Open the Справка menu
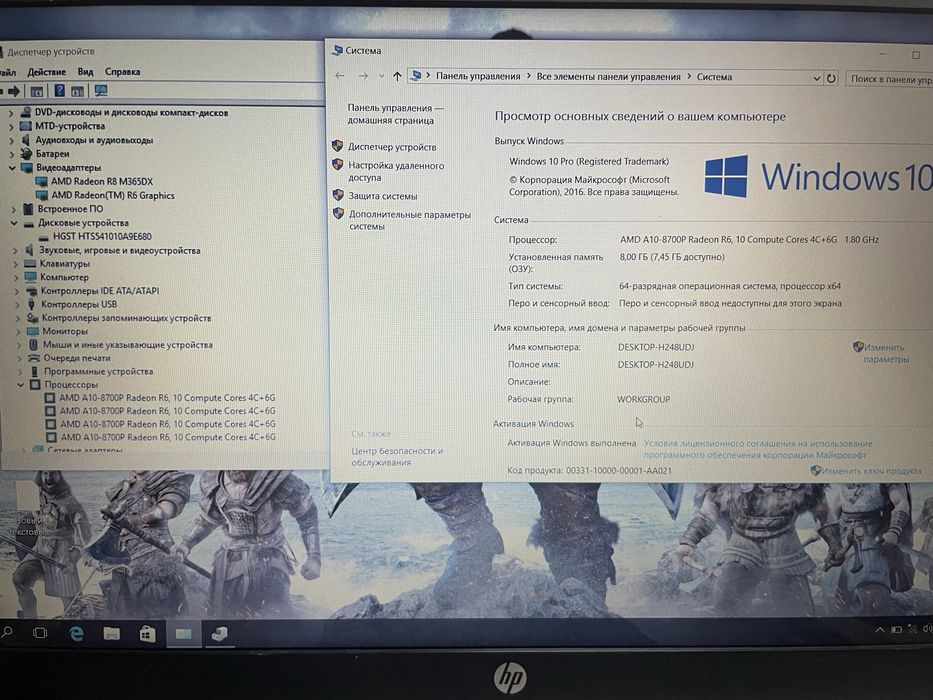Viewport: 933px width, 700px height. click(x=123, y=71)
